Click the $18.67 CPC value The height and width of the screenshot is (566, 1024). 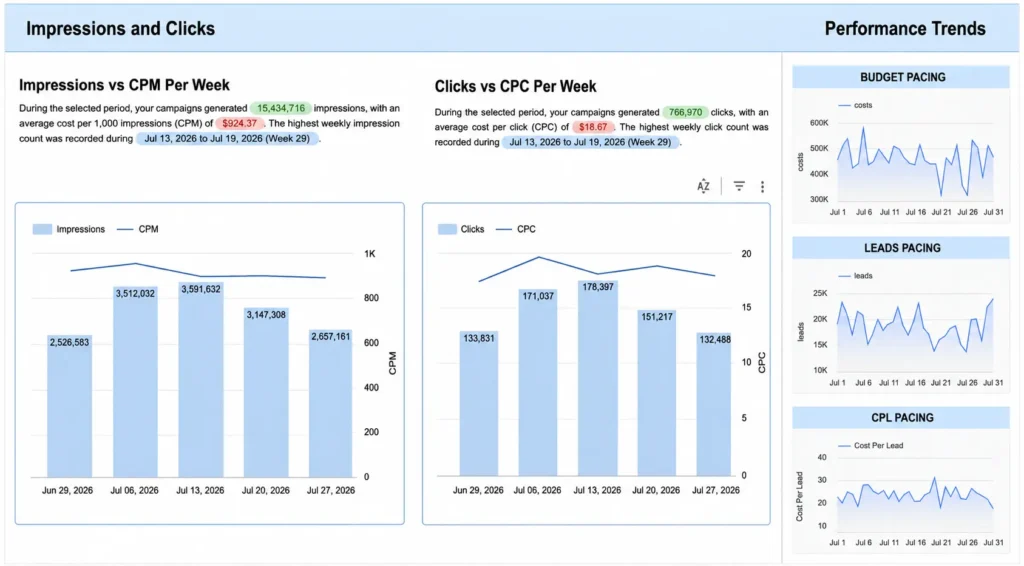[x=593, y=127]
